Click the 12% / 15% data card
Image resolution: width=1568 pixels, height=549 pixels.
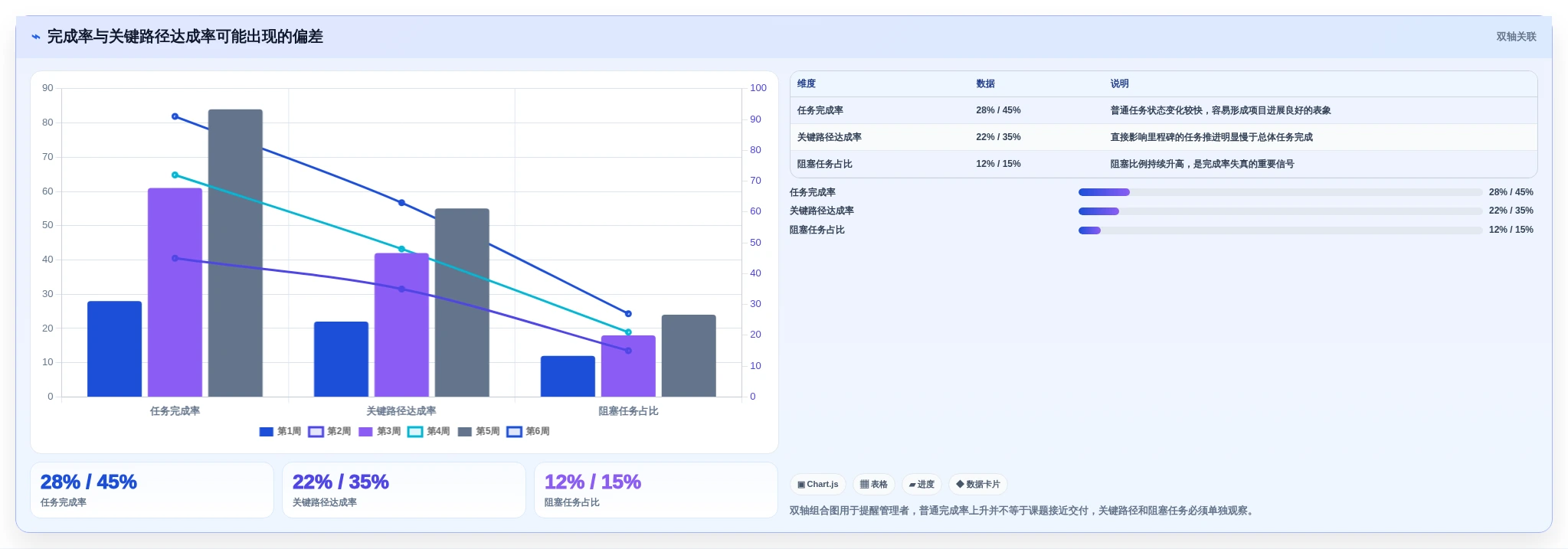(656, 490)
